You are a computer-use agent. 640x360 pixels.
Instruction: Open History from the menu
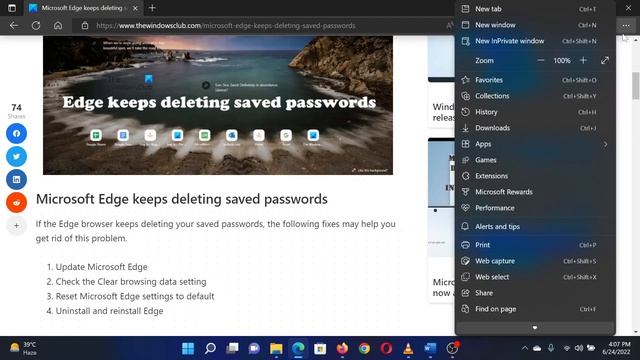point(535,112)
